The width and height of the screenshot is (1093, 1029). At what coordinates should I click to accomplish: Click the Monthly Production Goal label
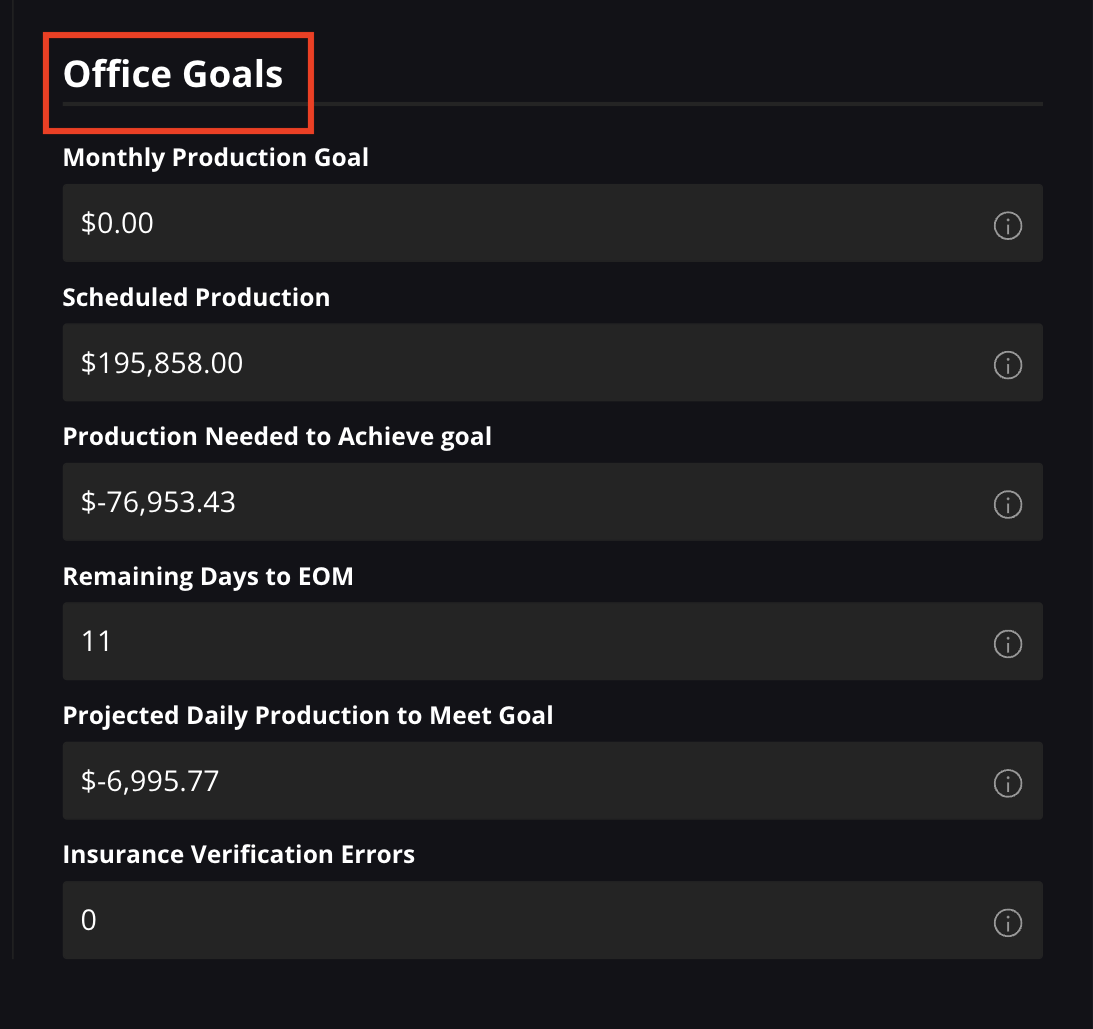tap(215, 158)
